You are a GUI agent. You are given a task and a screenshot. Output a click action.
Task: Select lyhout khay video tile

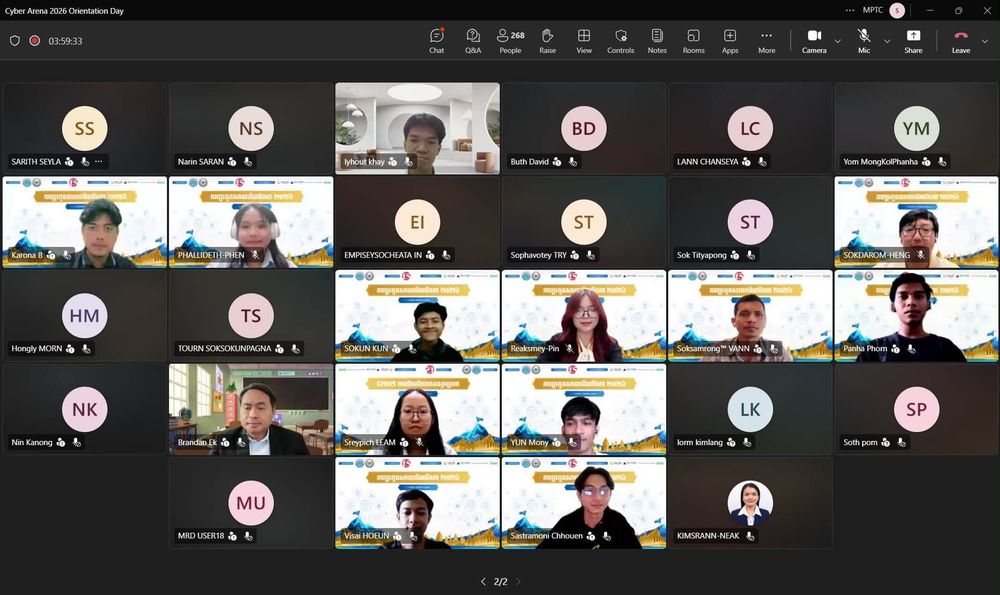coord(417,128)
